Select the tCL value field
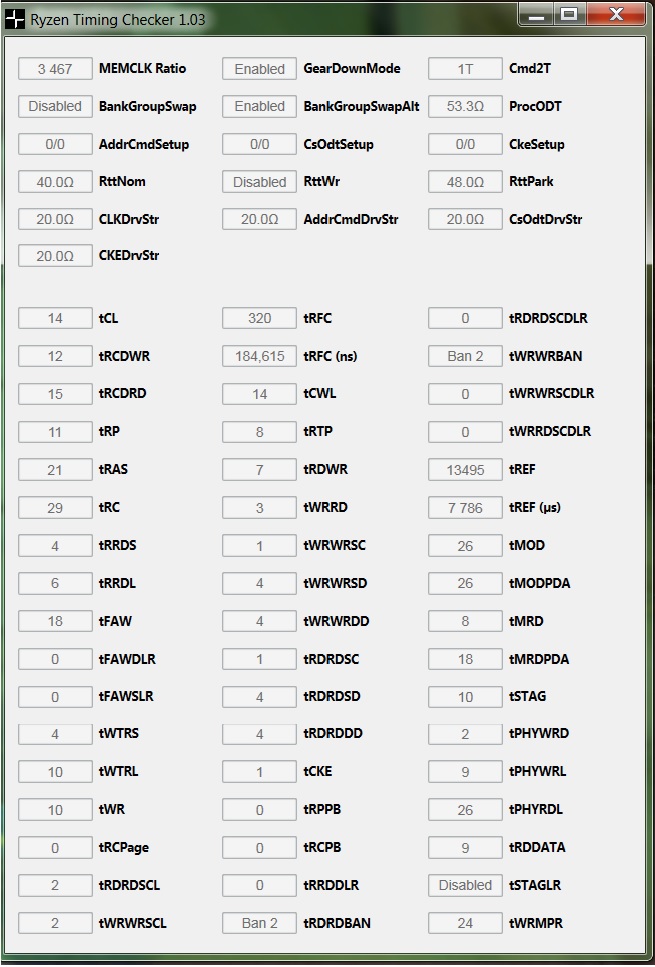 point(55,318)
